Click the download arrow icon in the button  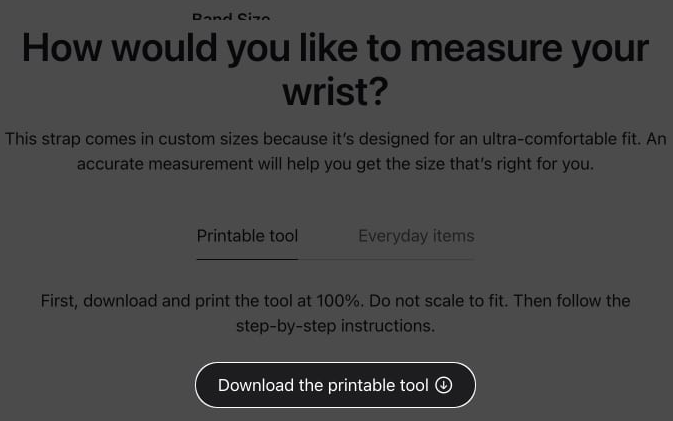pyautogui.click(x=443, y=385)
